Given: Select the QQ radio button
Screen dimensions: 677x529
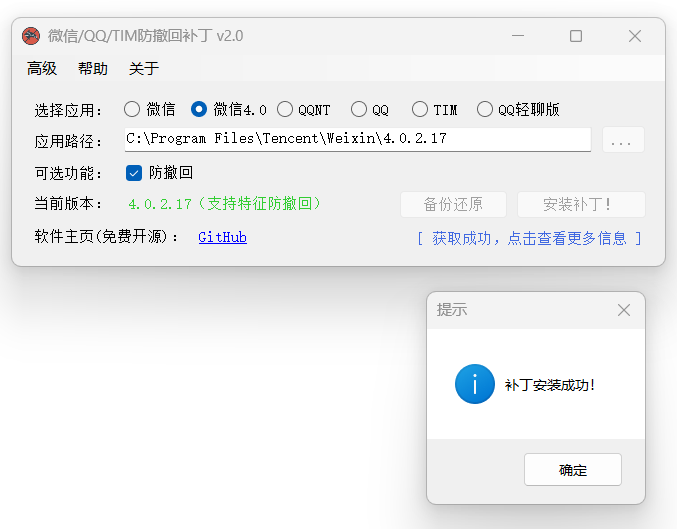Looking at the screenshot, I should [359, 109].
